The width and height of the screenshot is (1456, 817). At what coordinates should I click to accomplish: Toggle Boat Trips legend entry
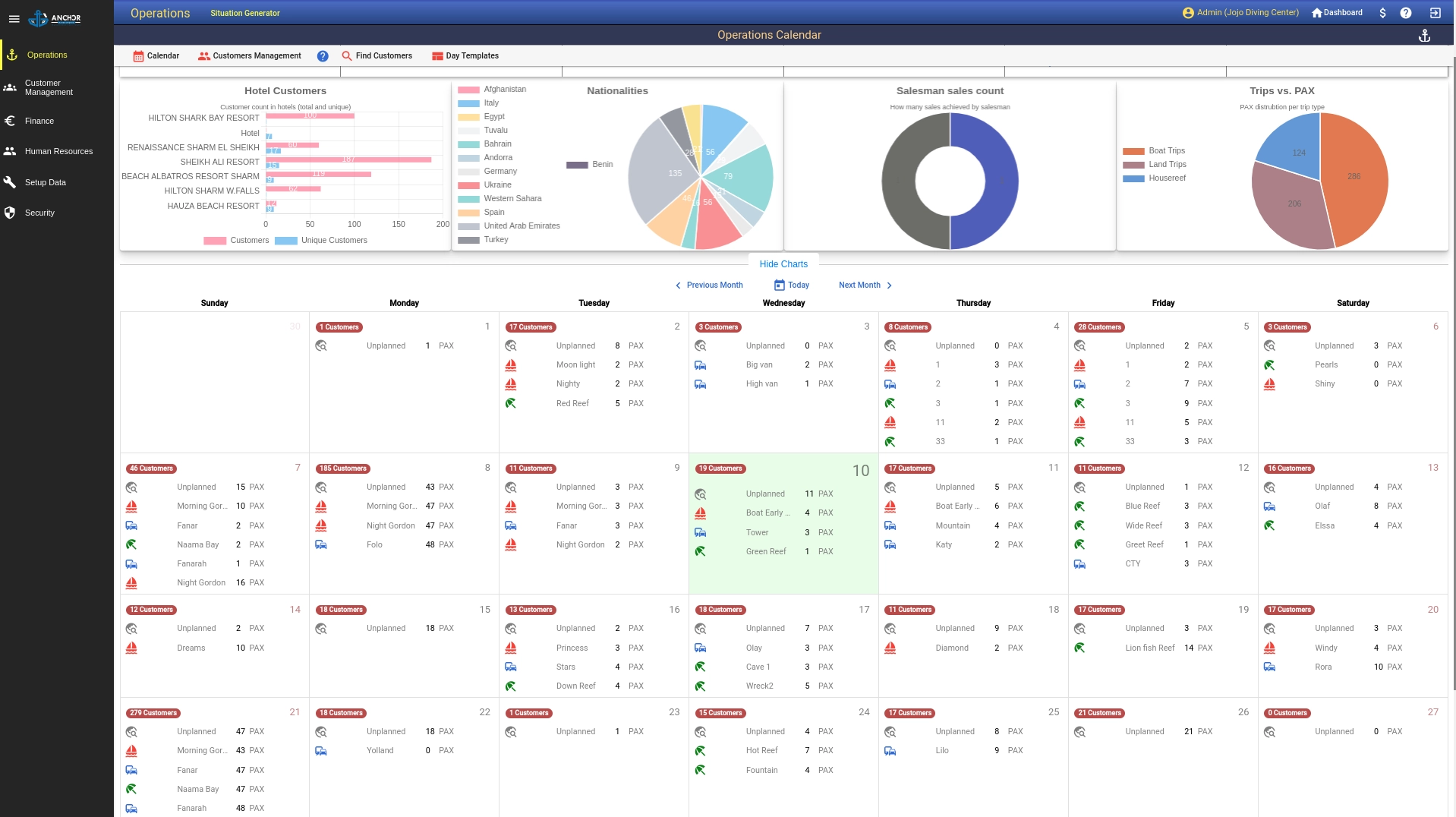tap(1154, 150)
